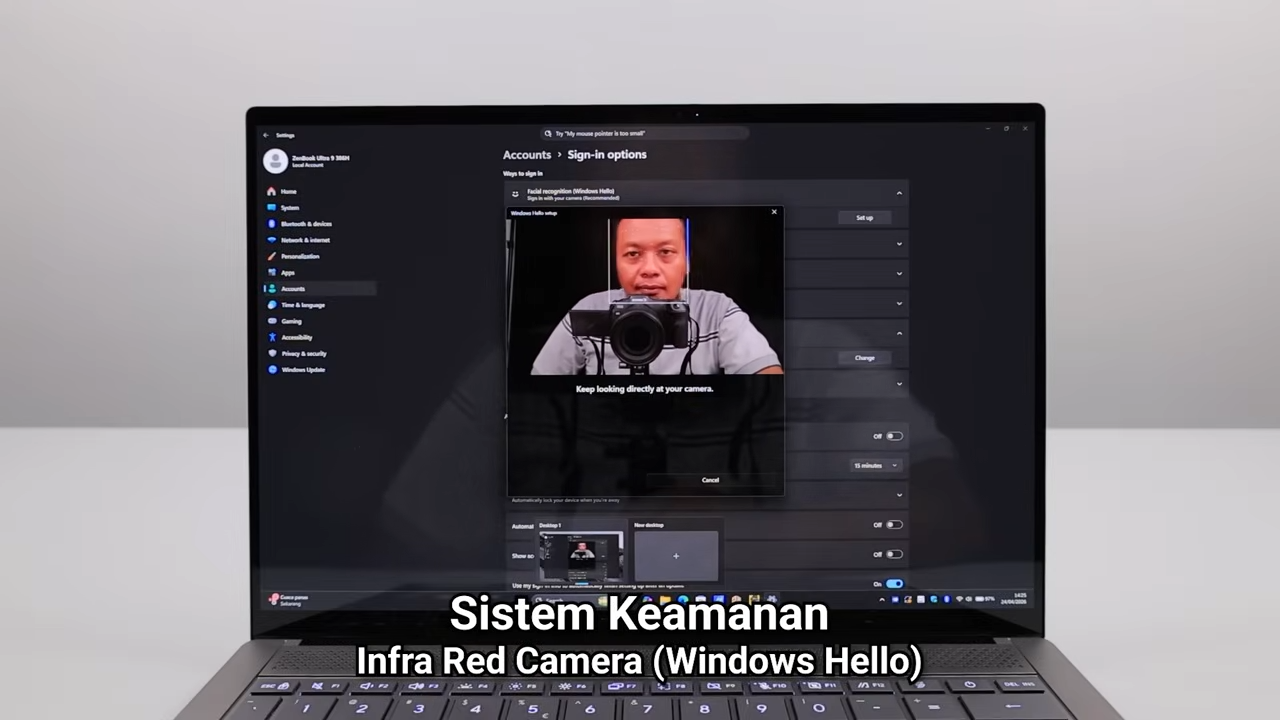
Task: Toggle the switch in the Automat… row
Action: pyautogui.click(x=894, y=525)
